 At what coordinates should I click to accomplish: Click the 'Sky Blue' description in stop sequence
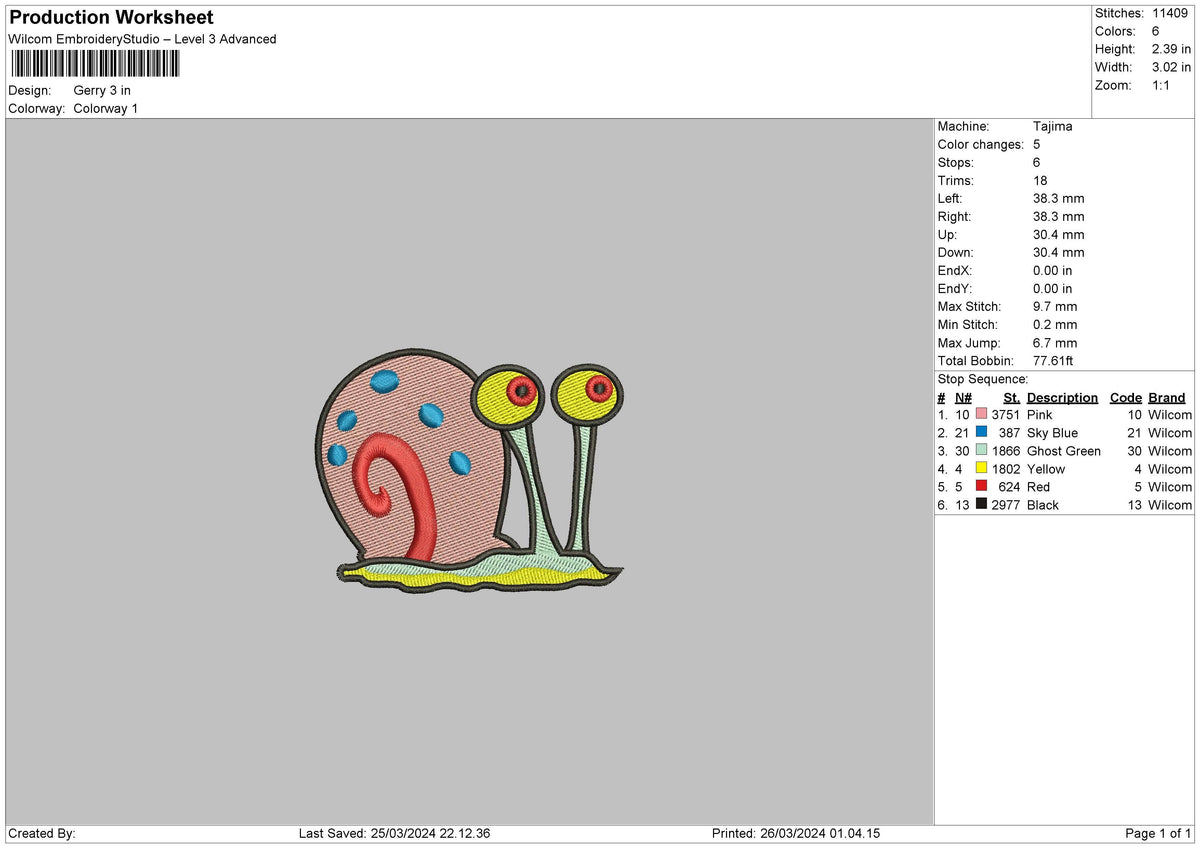click(x=1052, y=432)
